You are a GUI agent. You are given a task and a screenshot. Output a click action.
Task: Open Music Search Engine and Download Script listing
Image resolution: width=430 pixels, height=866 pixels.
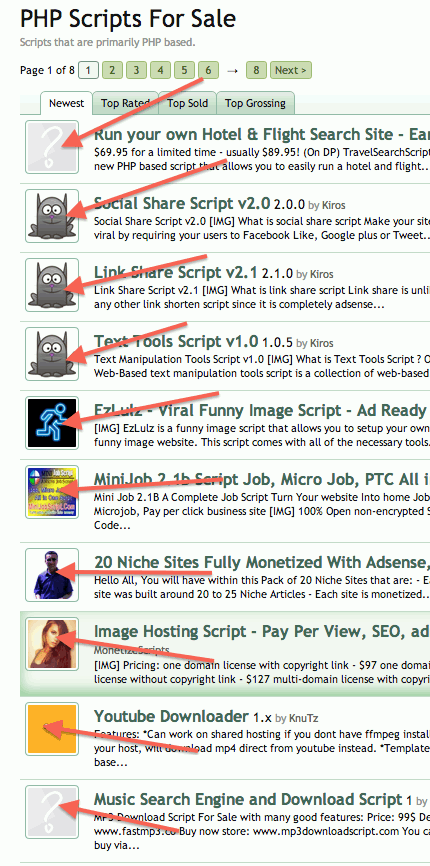[x=248, y=799]
